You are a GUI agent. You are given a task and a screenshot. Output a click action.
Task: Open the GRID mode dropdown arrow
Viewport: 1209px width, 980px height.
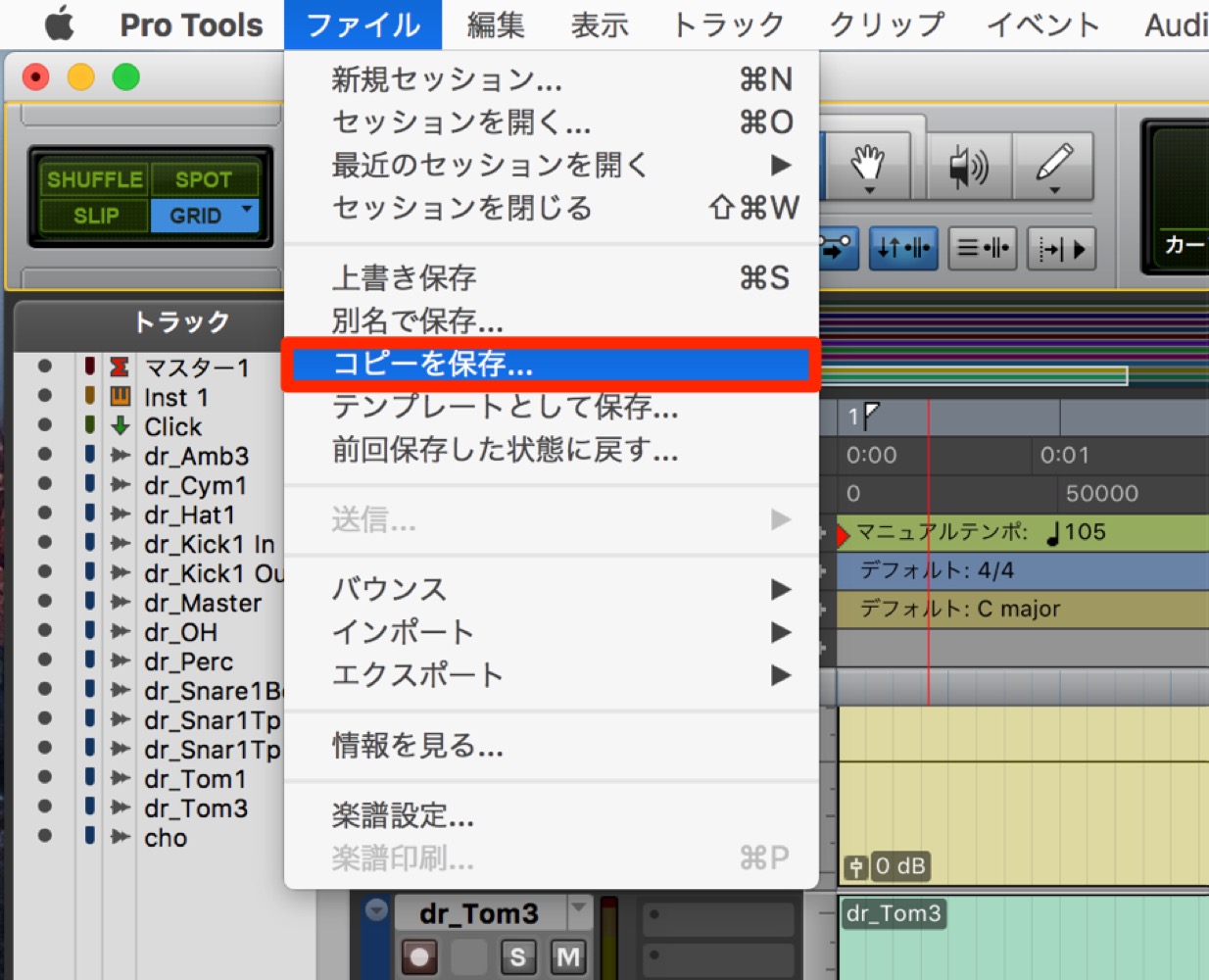[x=248, y=211]
